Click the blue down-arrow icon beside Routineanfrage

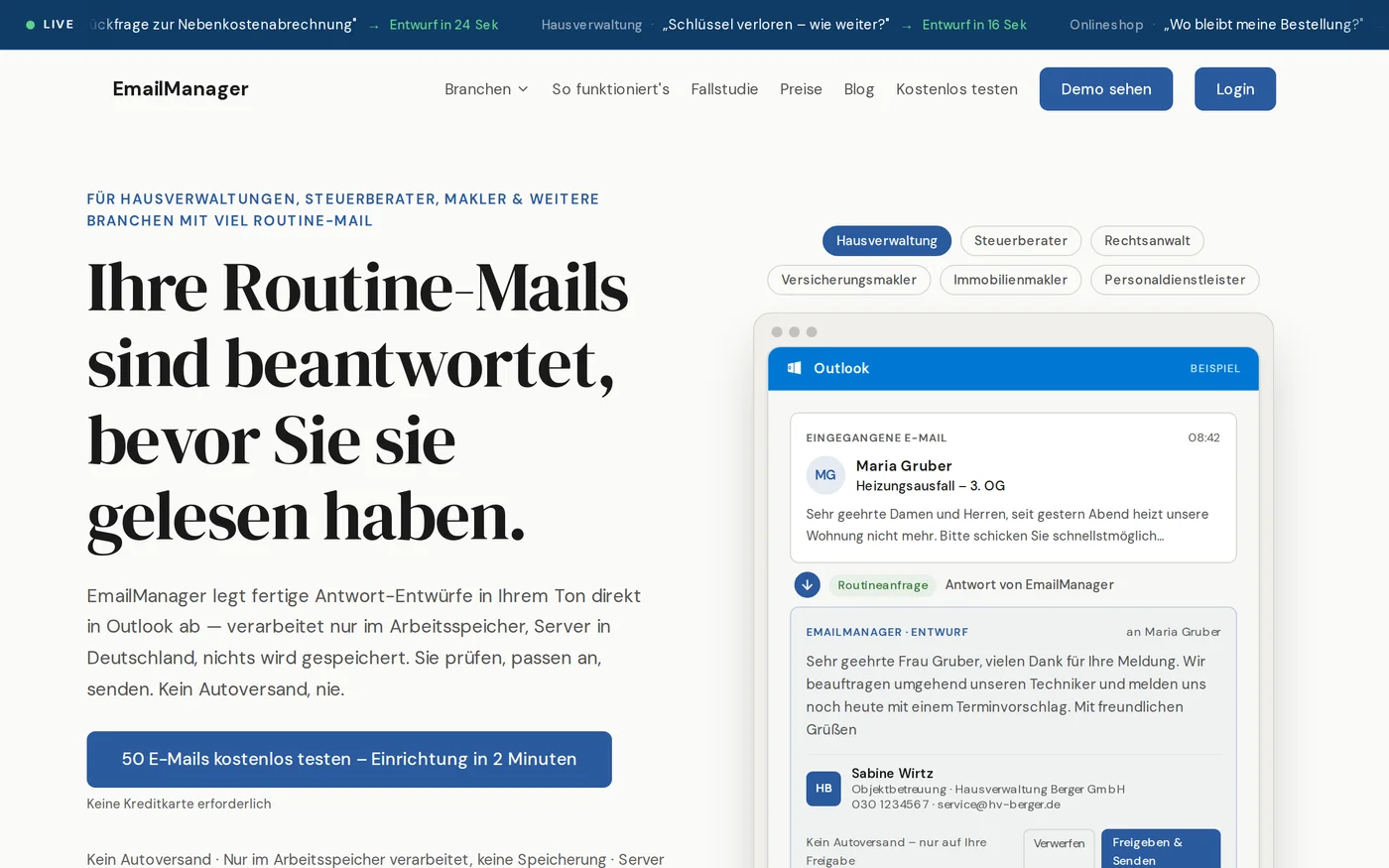coord(808,585)
